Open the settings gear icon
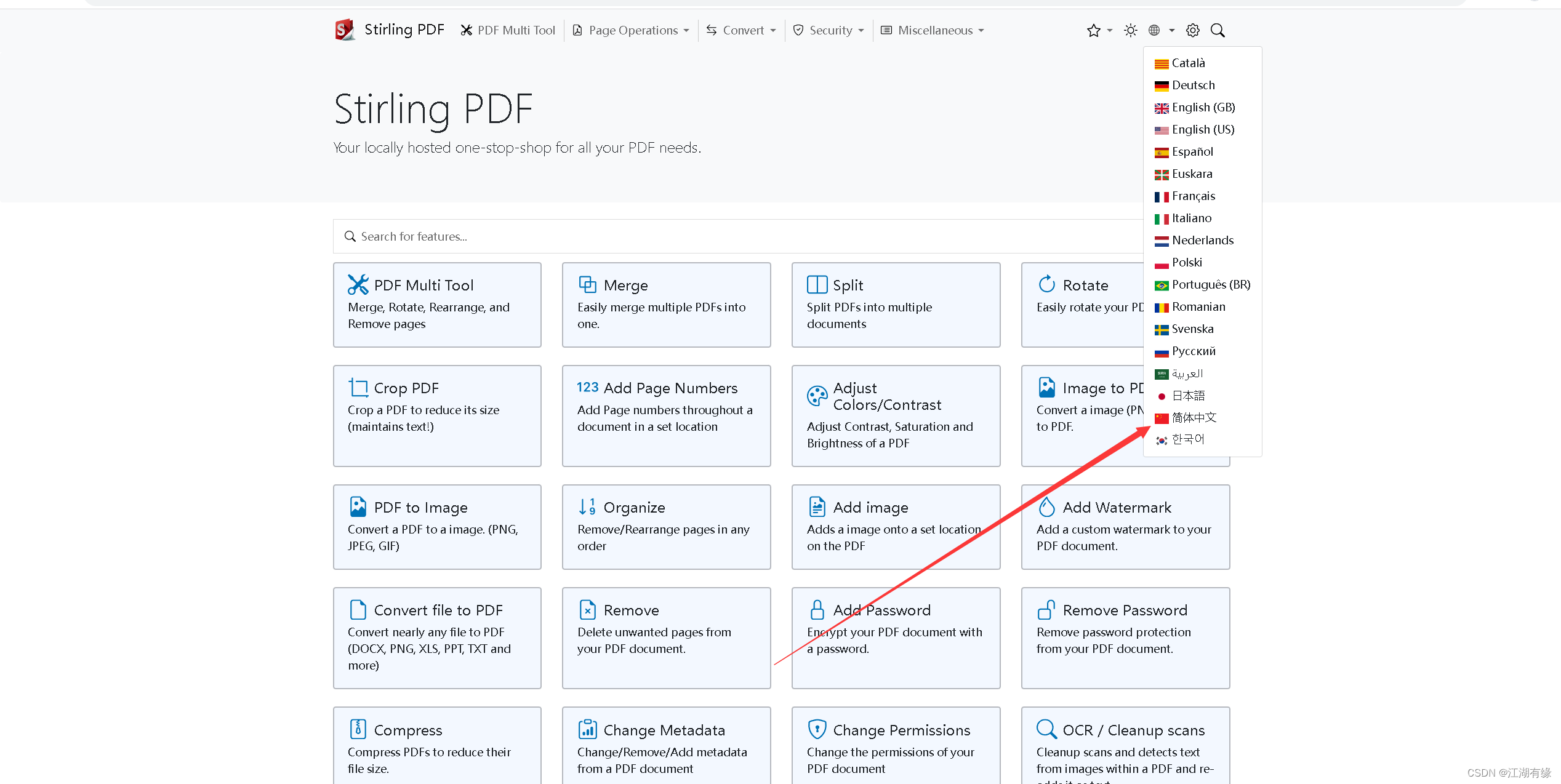This screenshot has width=1561, height=784. [x=1192, y=30]
